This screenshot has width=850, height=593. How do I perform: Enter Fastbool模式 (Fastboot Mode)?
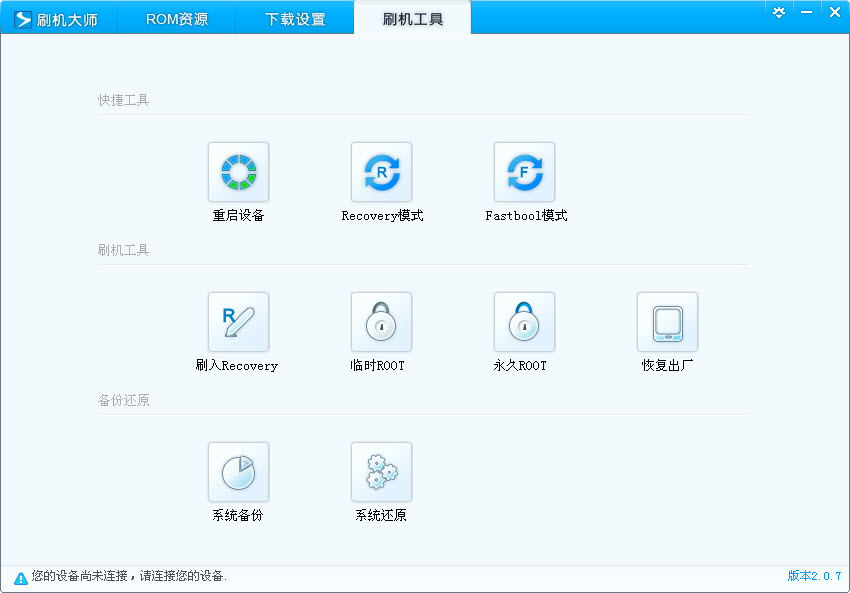523,182
